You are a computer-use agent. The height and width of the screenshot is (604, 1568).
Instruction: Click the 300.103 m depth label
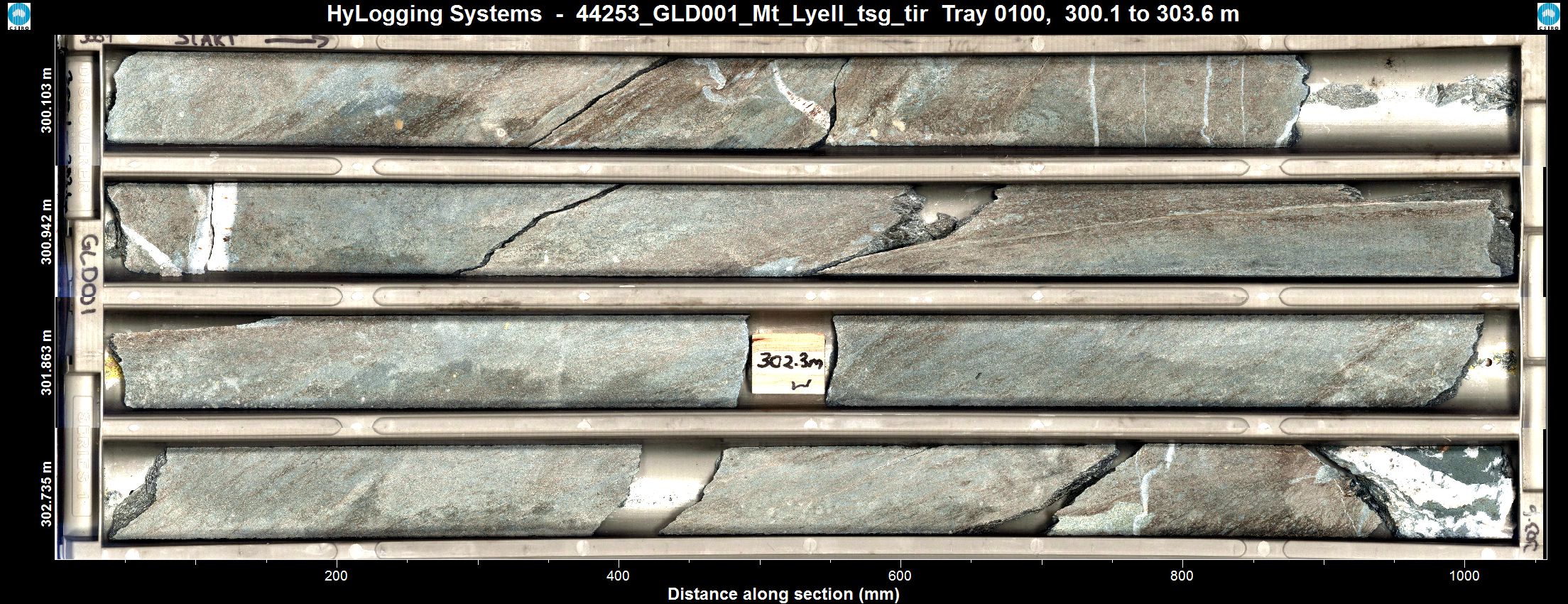[x=47, y=101]
